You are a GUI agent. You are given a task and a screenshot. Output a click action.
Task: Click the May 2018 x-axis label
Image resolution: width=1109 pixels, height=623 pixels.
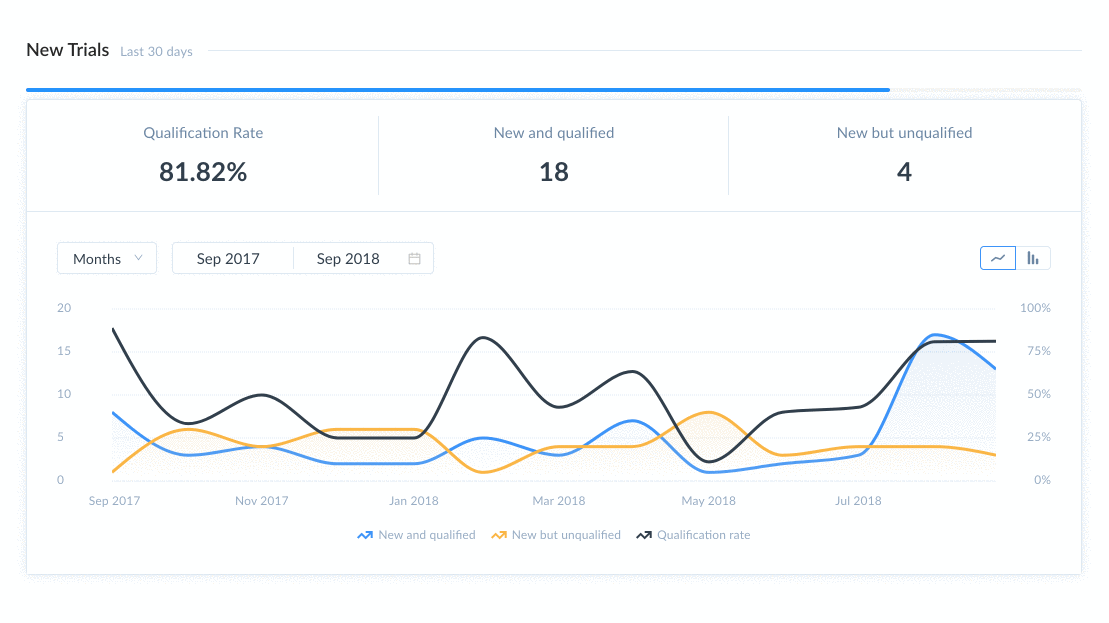pos(709,501)
